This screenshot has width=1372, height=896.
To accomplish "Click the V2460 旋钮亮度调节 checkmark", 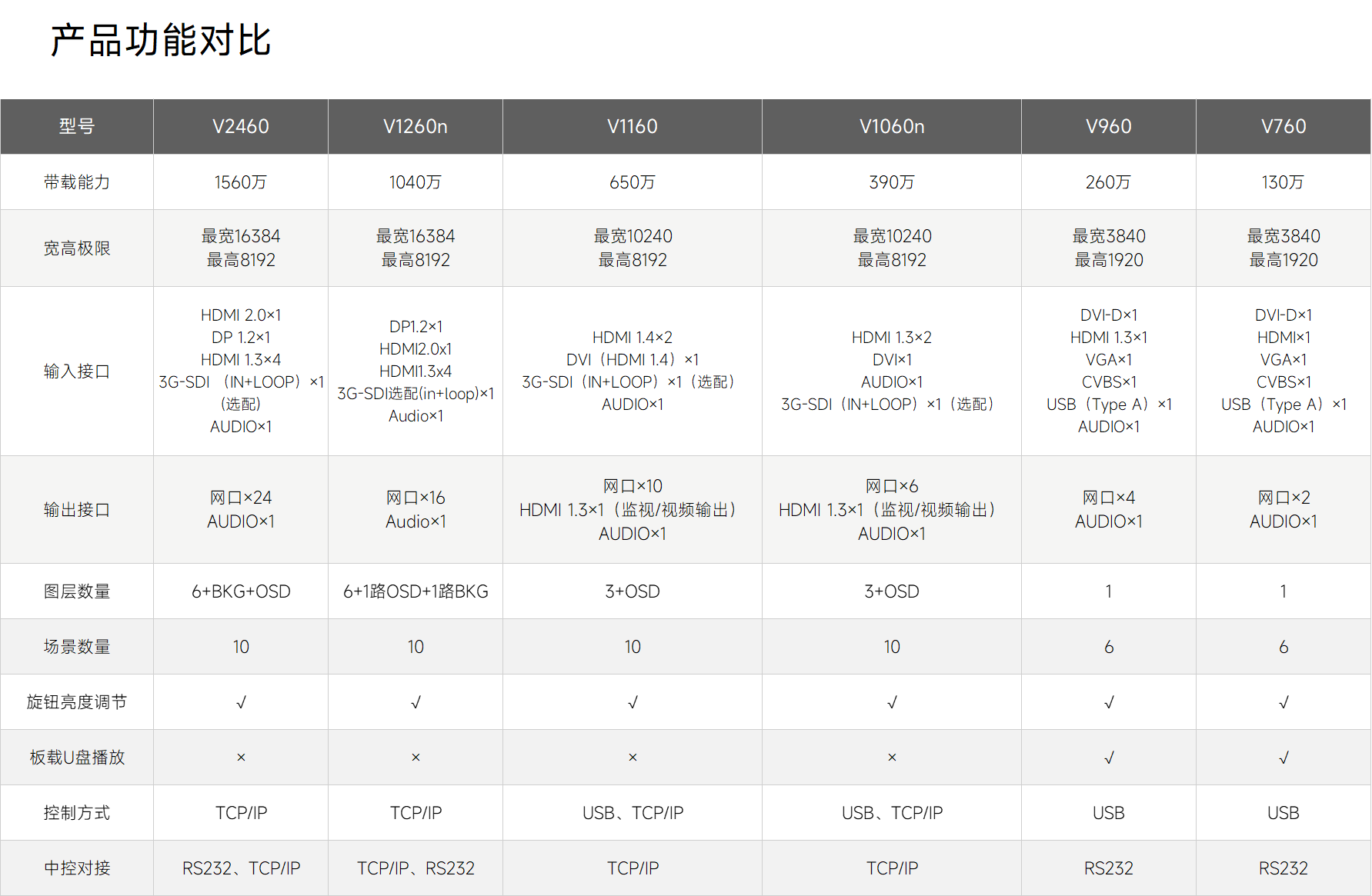I will [241, 702].
